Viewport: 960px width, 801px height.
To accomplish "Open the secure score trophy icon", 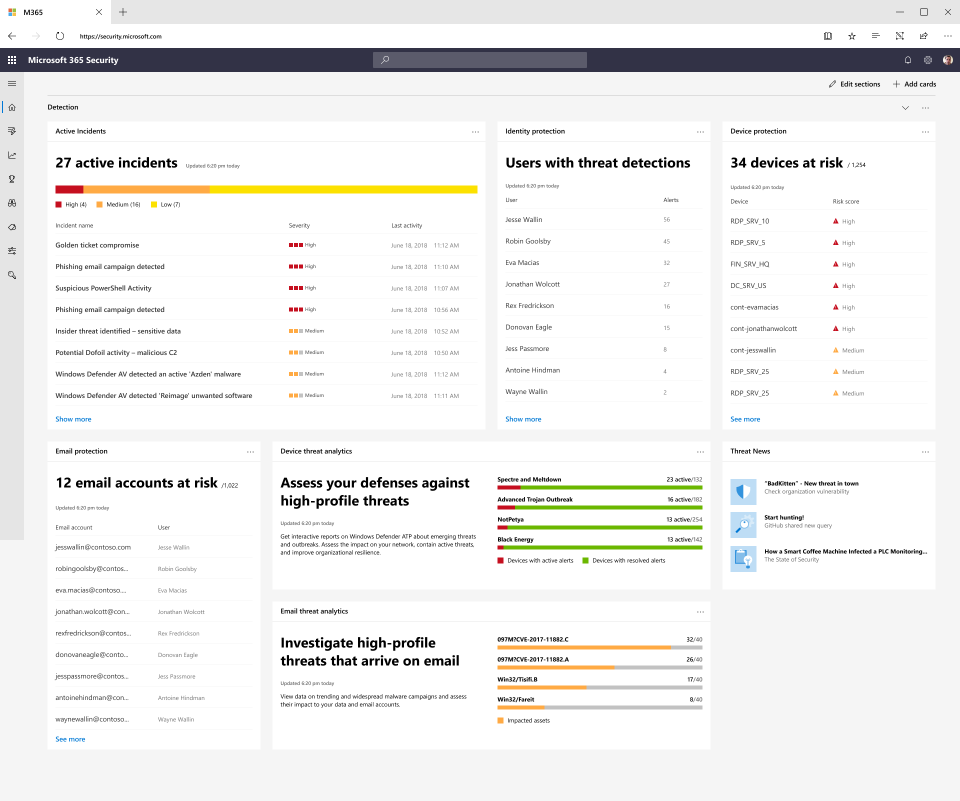I will click(12, 179).
